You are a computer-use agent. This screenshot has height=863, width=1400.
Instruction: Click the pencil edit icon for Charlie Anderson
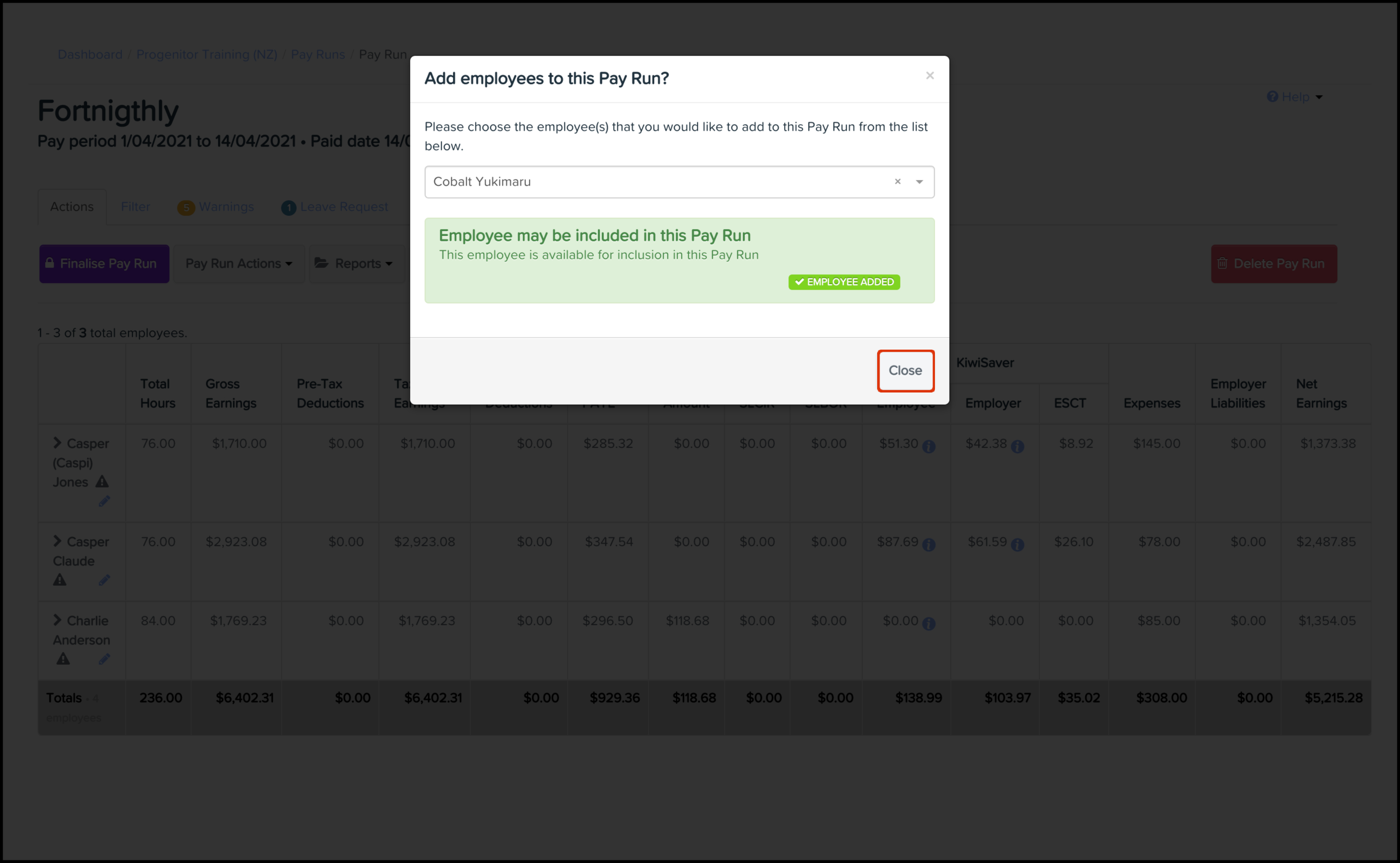click(x=104, y=659)
